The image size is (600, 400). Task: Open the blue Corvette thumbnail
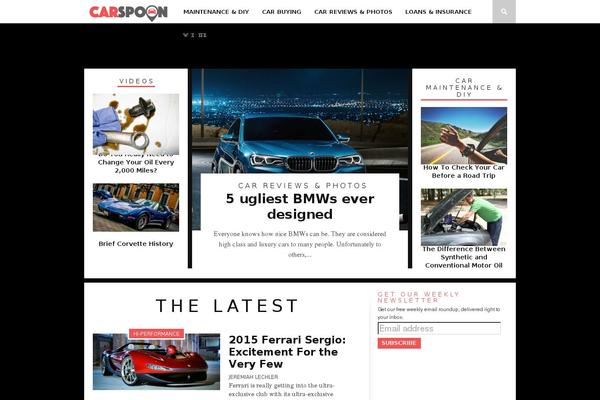136,207
